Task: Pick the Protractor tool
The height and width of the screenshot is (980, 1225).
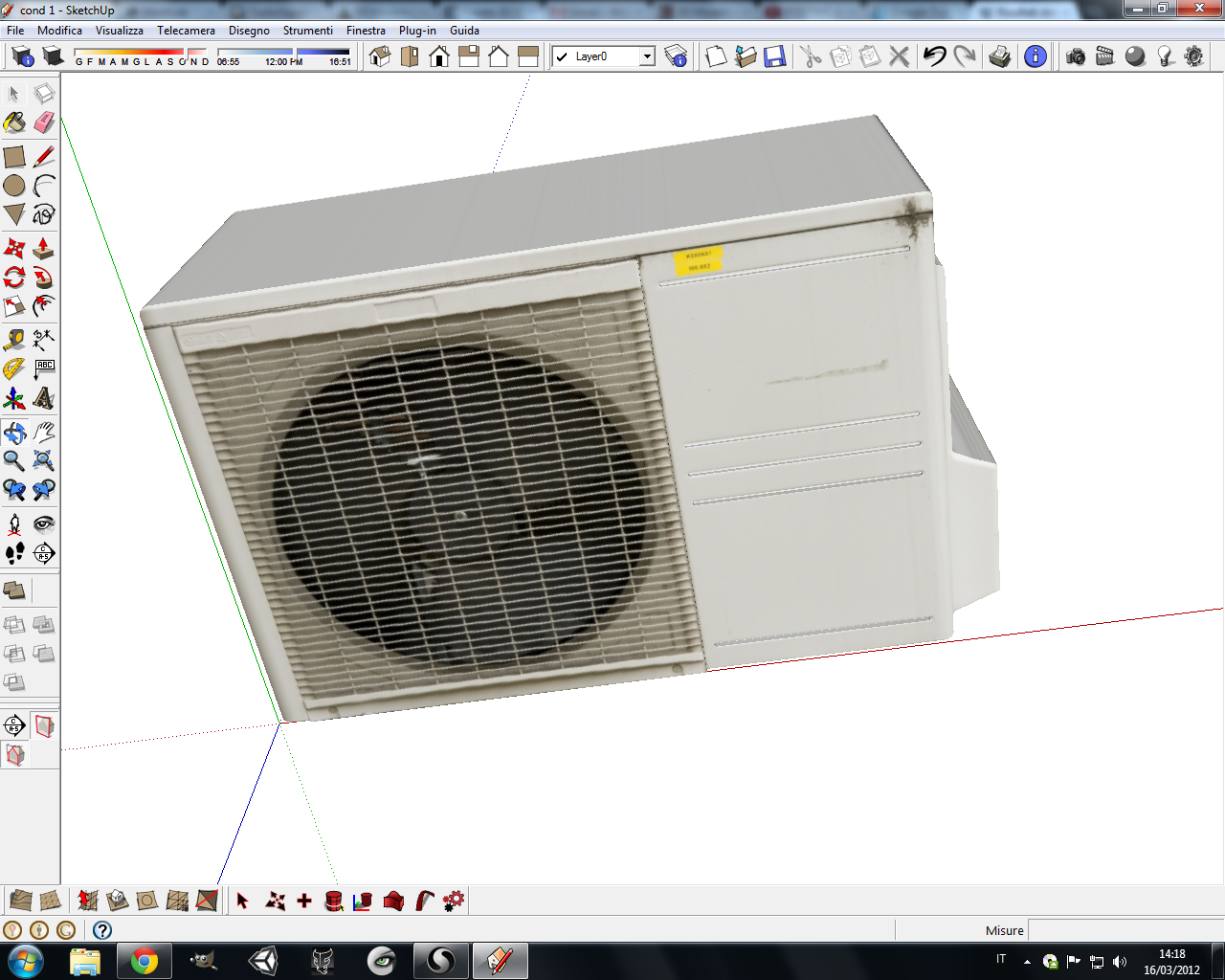Action: (x=14, y=368)
